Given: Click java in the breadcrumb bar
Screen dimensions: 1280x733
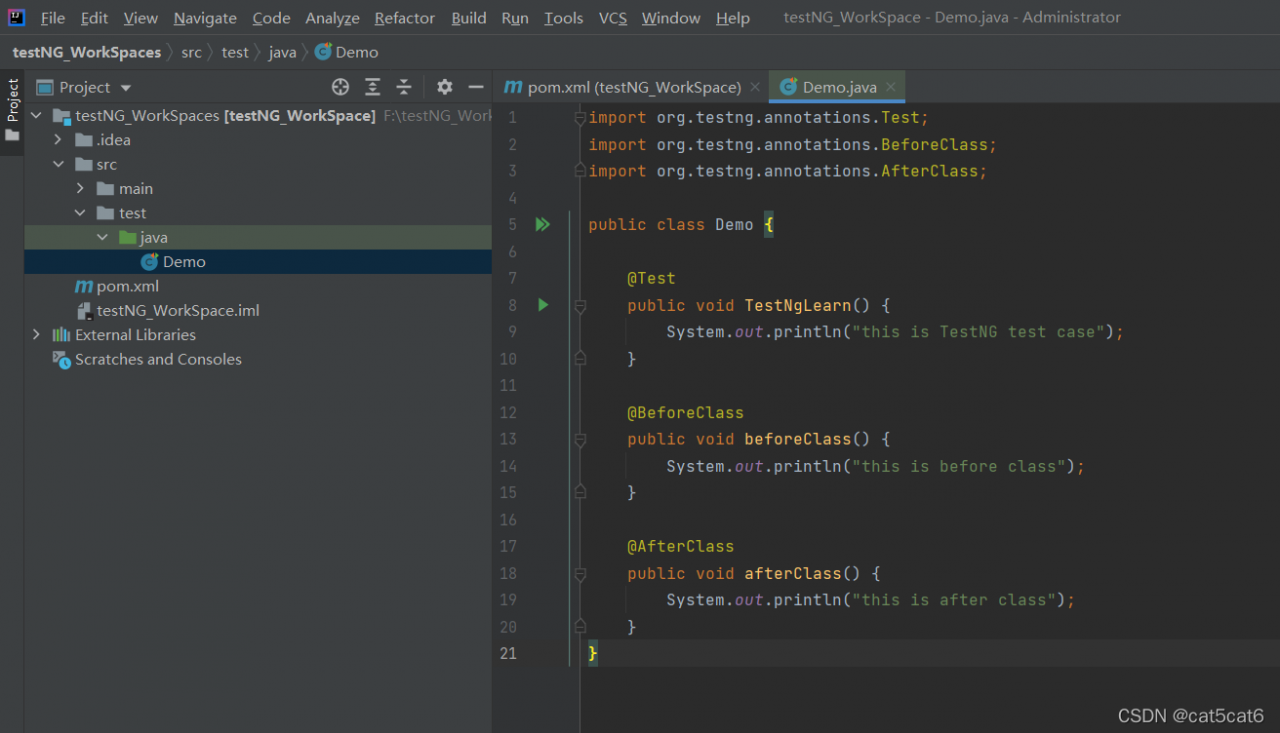Looking at the screenshot, I should point(283,51).
